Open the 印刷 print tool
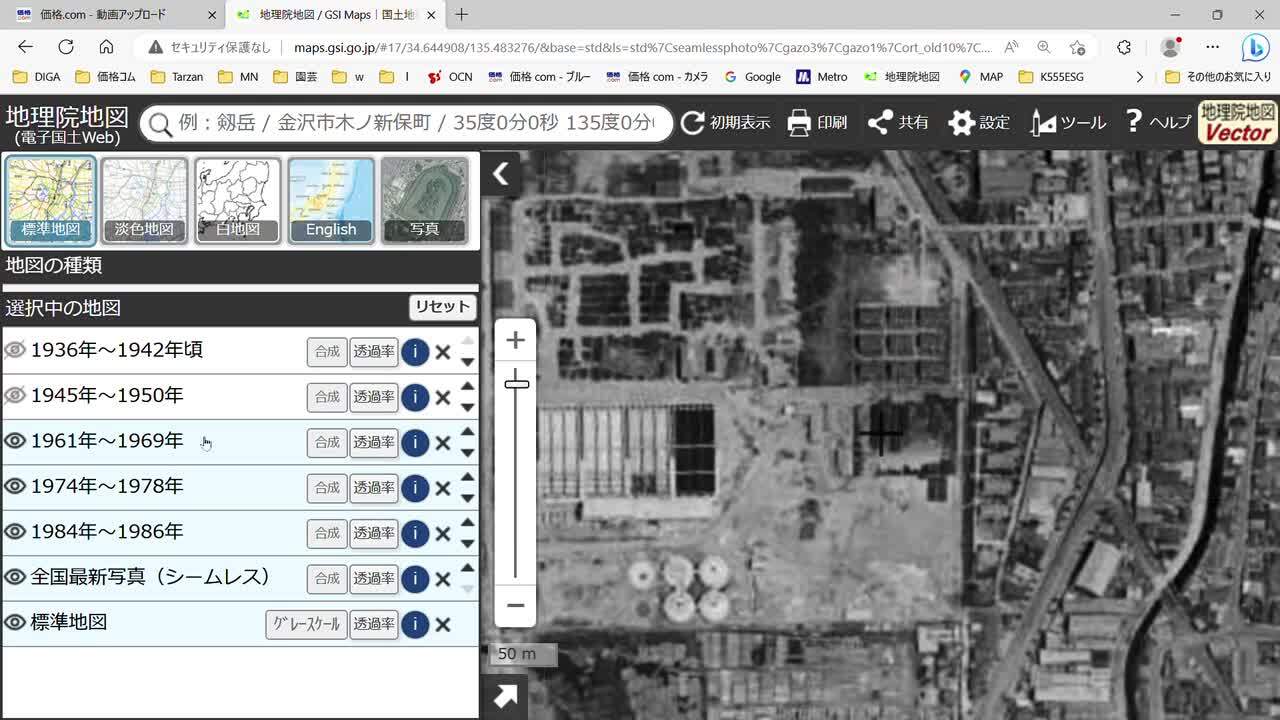Image resolution: width=1280 pixels, height=720 pixels. (816, 122)
